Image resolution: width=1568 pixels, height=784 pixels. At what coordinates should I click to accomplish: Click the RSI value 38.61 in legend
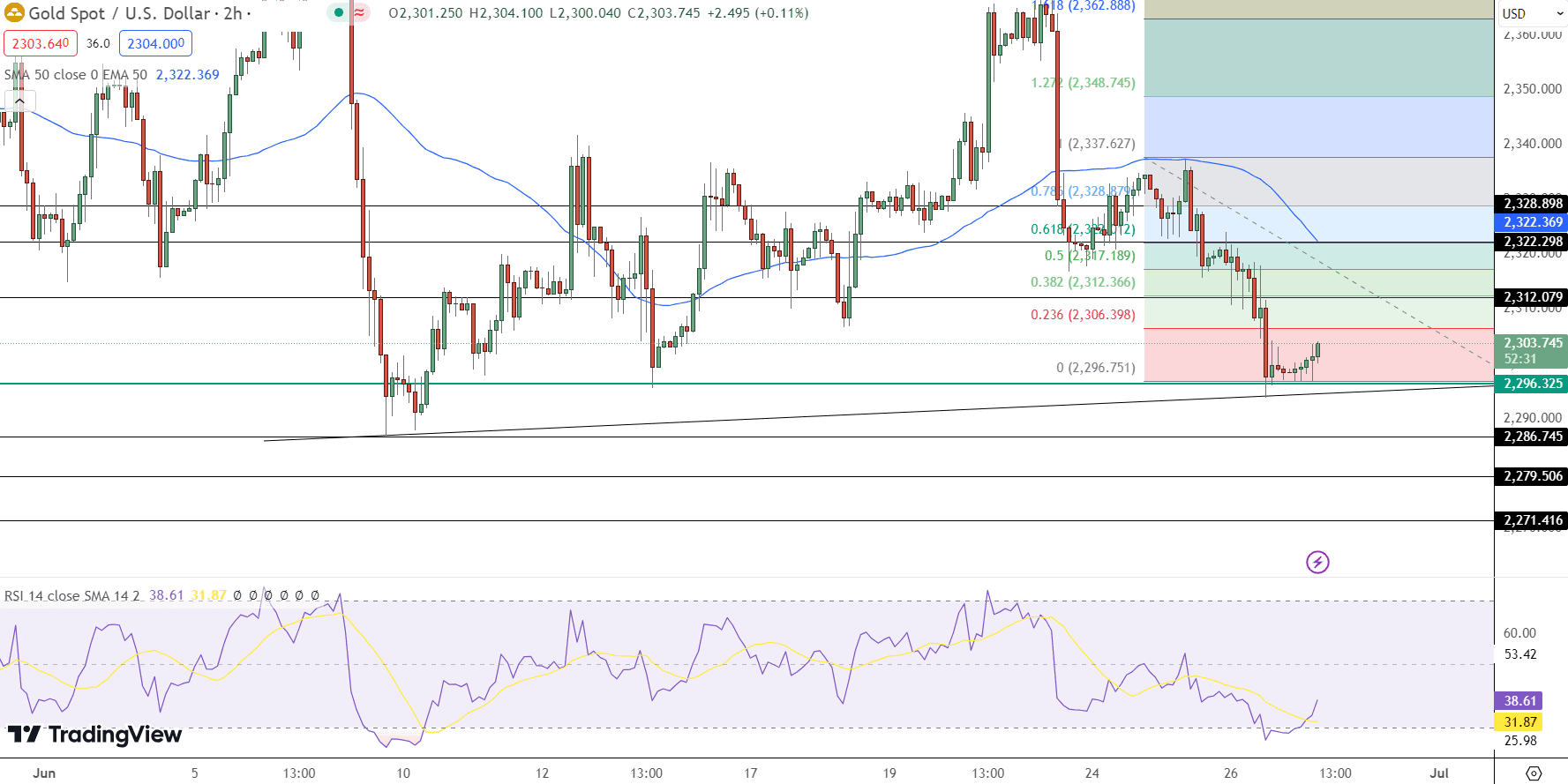[166, 596]
